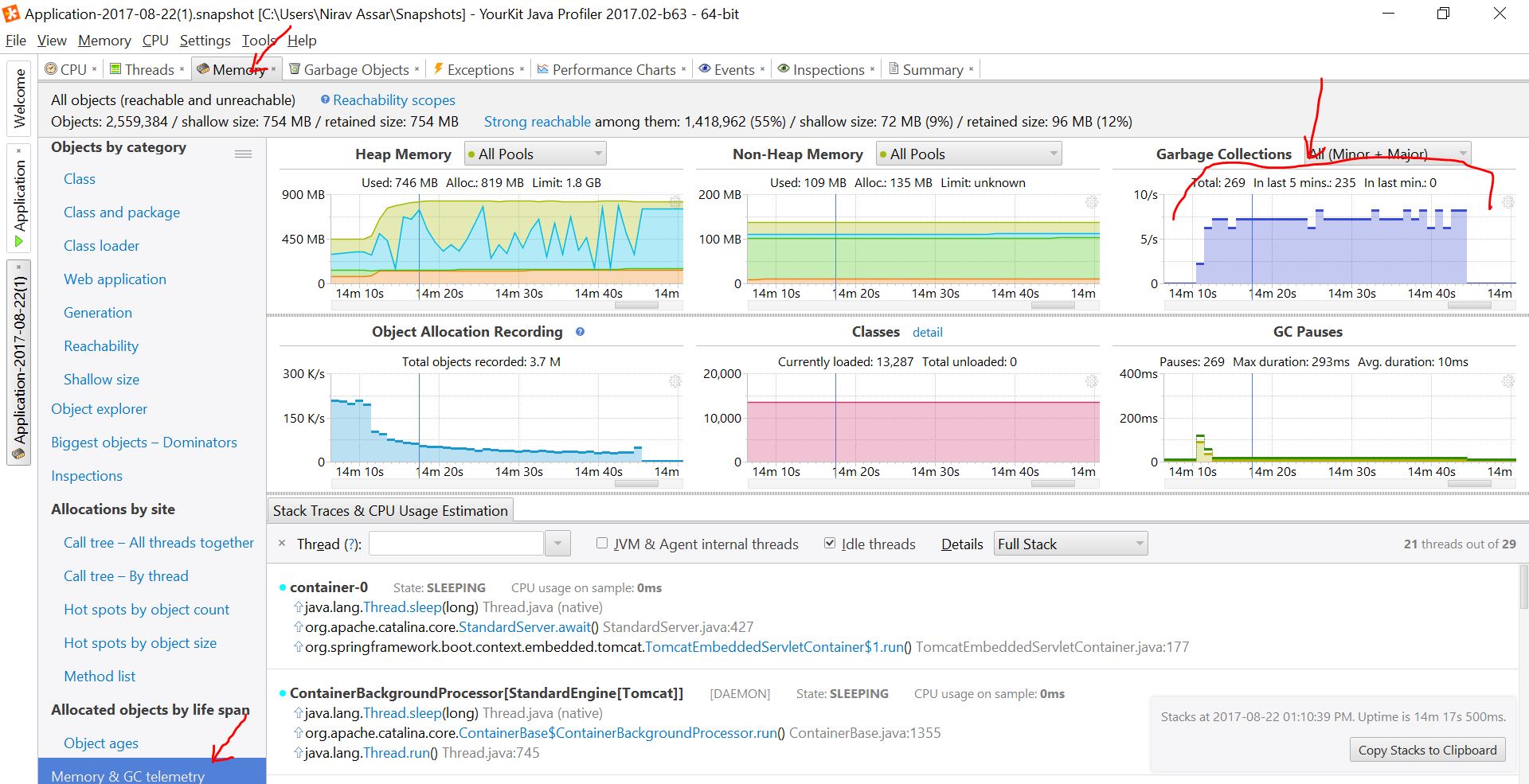Open the Reachability scopes link
1529x784 pixels.
click(x=394, y=99)
